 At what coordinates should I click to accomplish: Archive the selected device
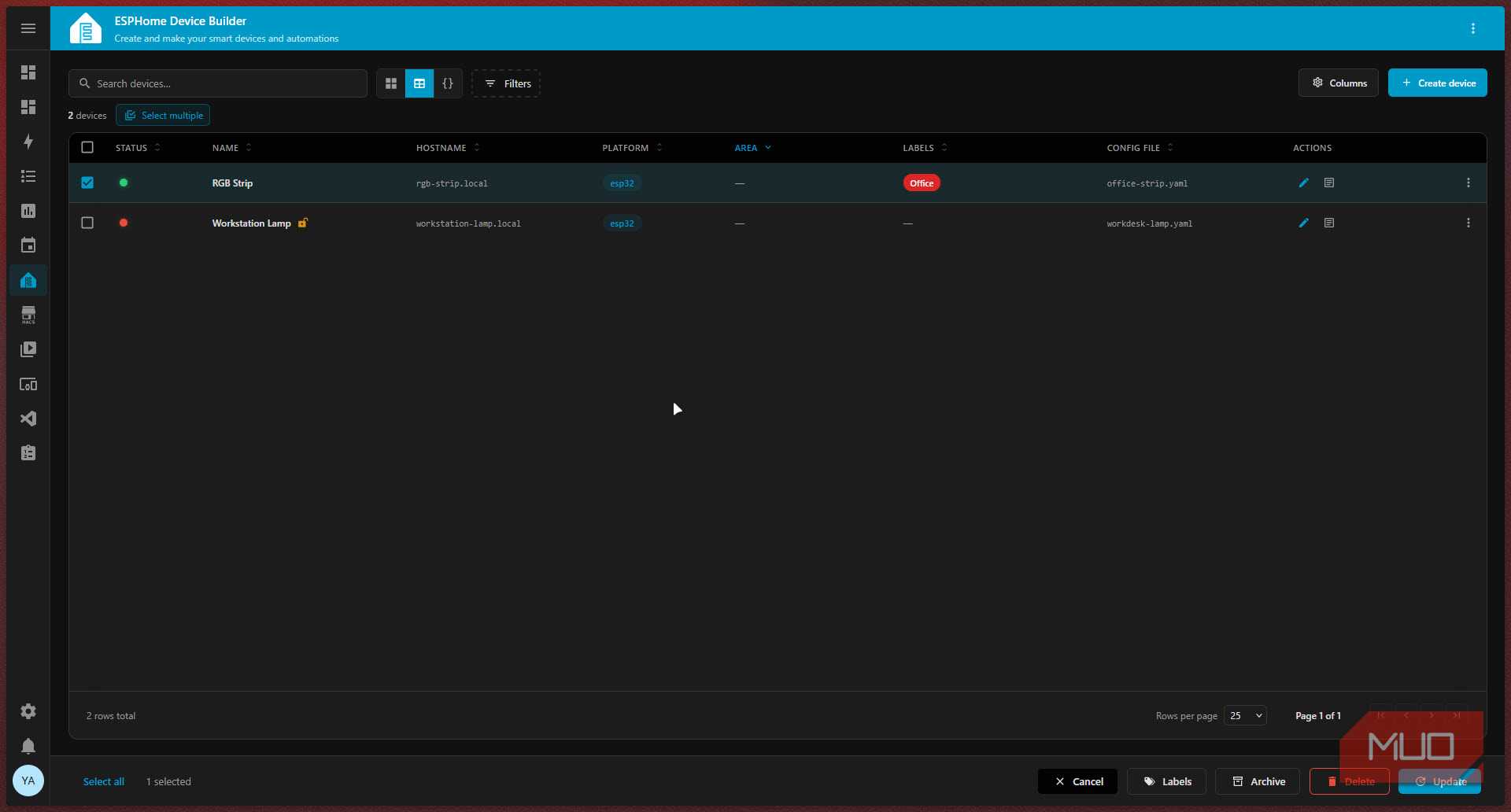(x=1258, y=781)
